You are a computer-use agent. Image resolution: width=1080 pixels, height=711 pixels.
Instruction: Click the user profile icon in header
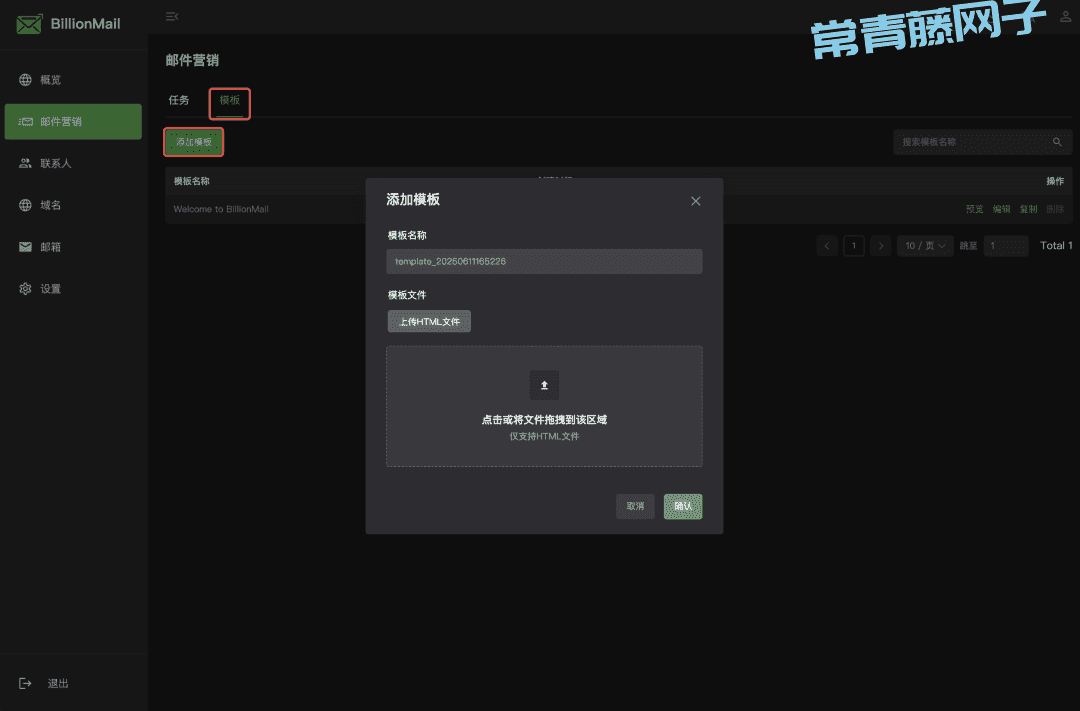(1065, 16)
